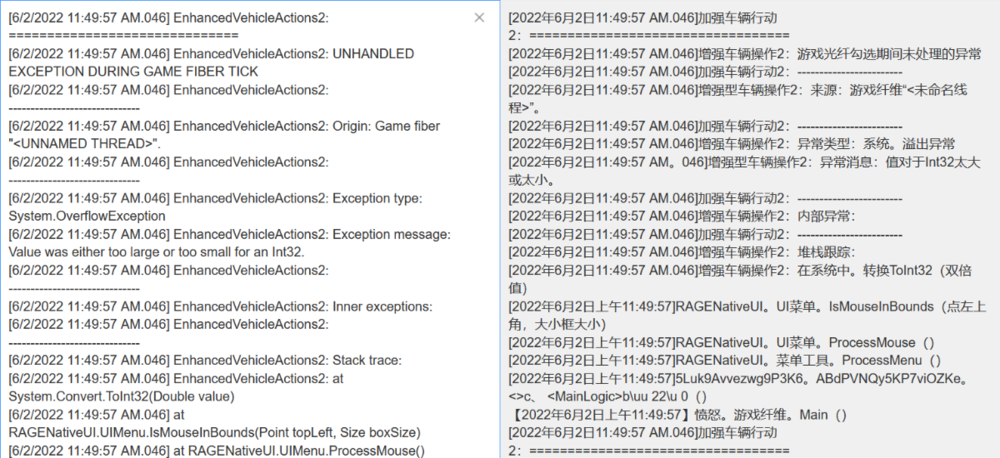Click the Value was either too large sentence
This screenshot has height=458, width=1000.
click(157, 253)
